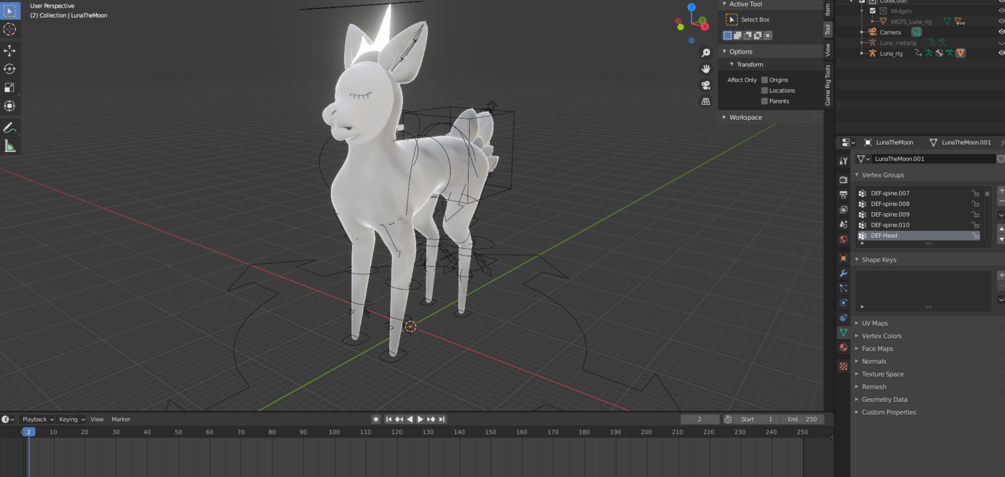
Task: Open the Keying dropdown in timeline
Action: tap(72, 419)
